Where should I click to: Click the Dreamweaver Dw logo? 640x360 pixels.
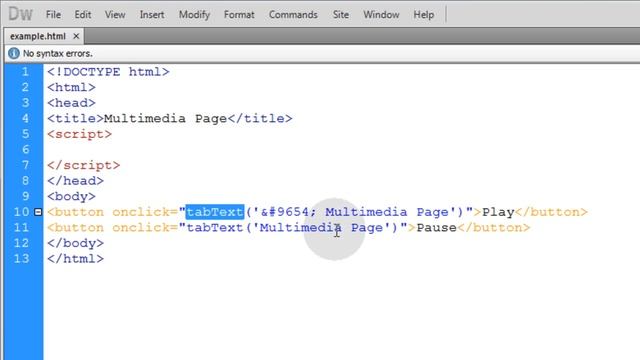(x=20, y=14)
